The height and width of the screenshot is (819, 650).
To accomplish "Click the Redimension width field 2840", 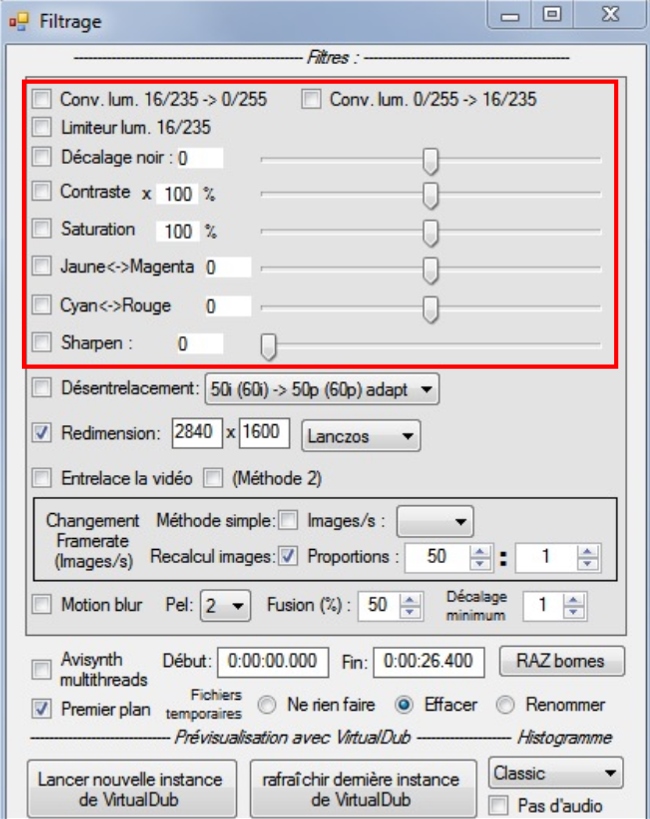I will 197,432.
